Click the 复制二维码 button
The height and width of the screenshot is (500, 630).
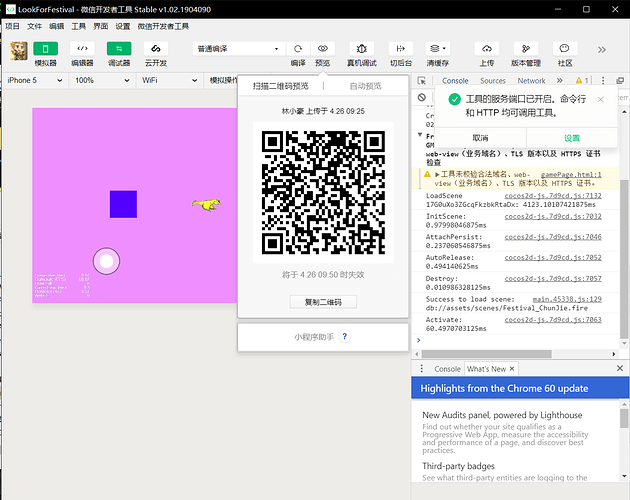[323, 302]
